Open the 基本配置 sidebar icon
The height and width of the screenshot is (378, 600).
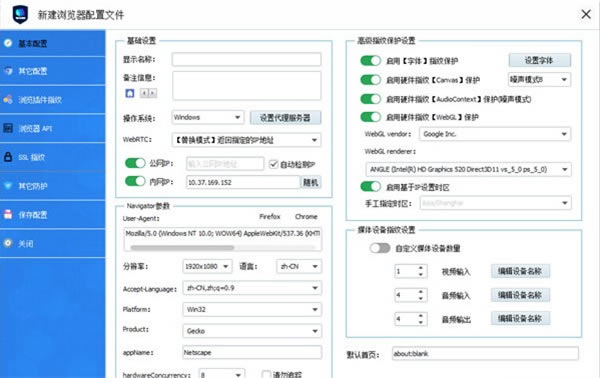tap(8, 43)
